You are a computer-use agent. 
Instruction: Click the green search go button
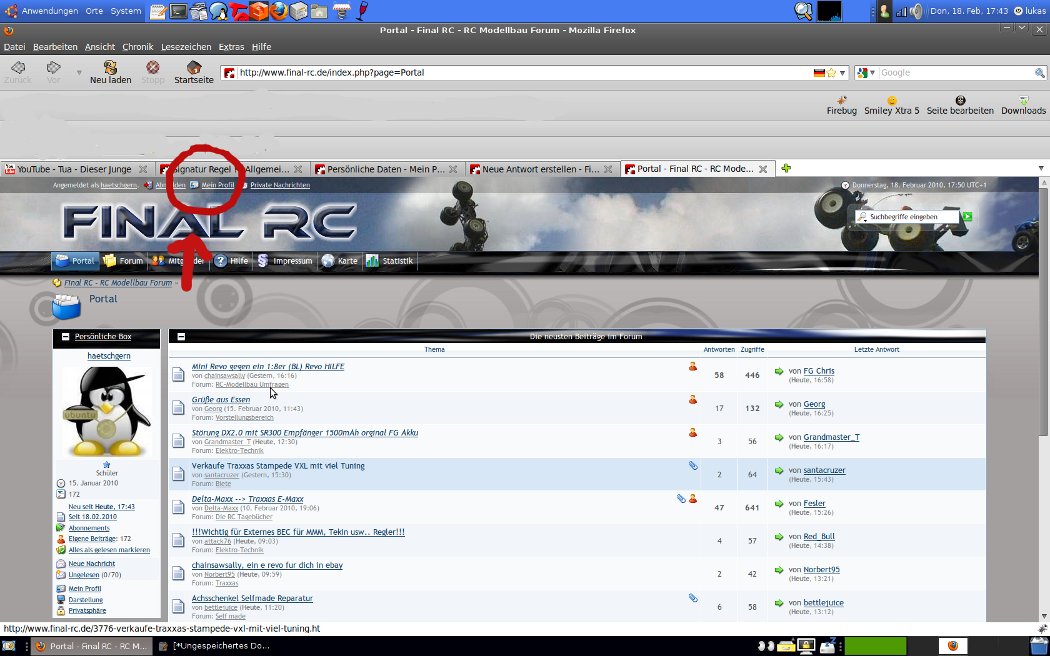(x=967, y=216)
